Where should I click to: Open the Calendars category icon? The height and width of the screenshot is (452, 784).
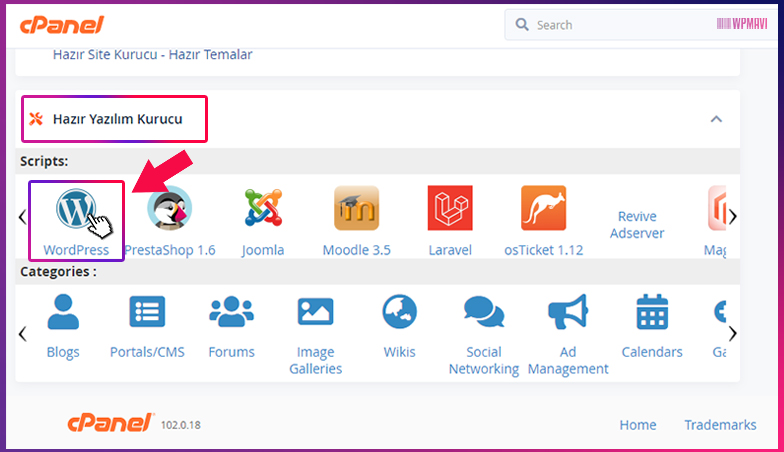(652, 312)
